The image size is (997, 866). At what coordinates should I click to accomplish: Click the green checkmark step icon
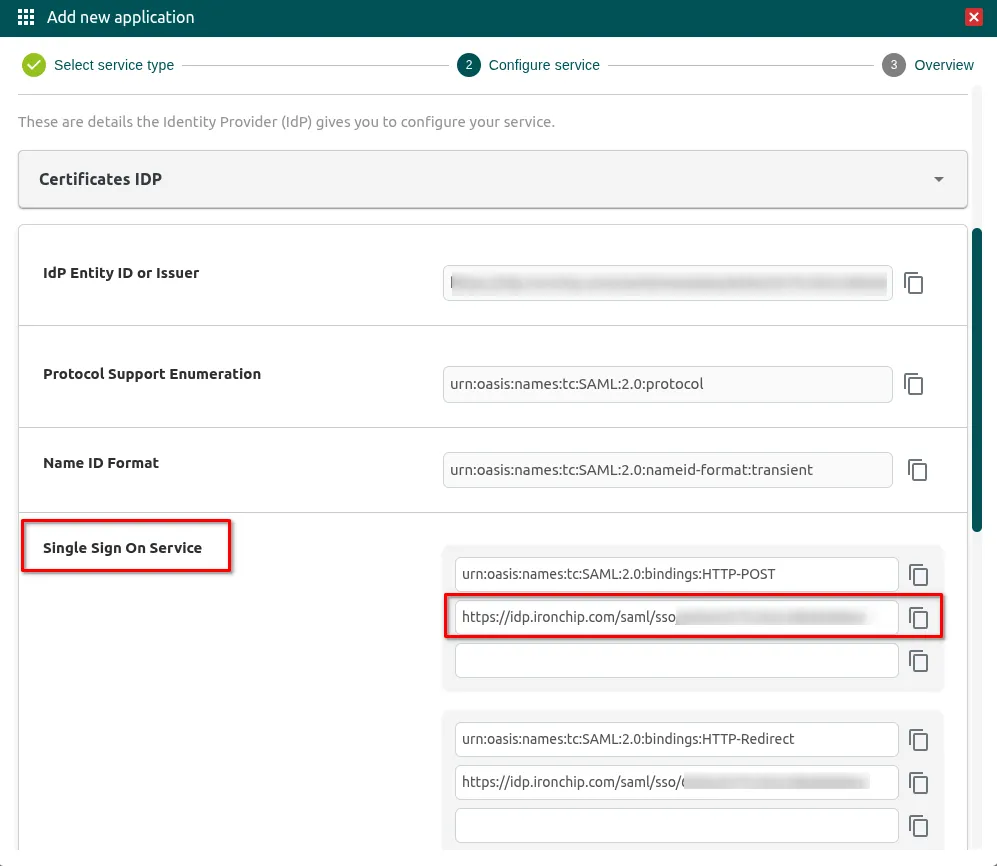click(x=34, y=65)
